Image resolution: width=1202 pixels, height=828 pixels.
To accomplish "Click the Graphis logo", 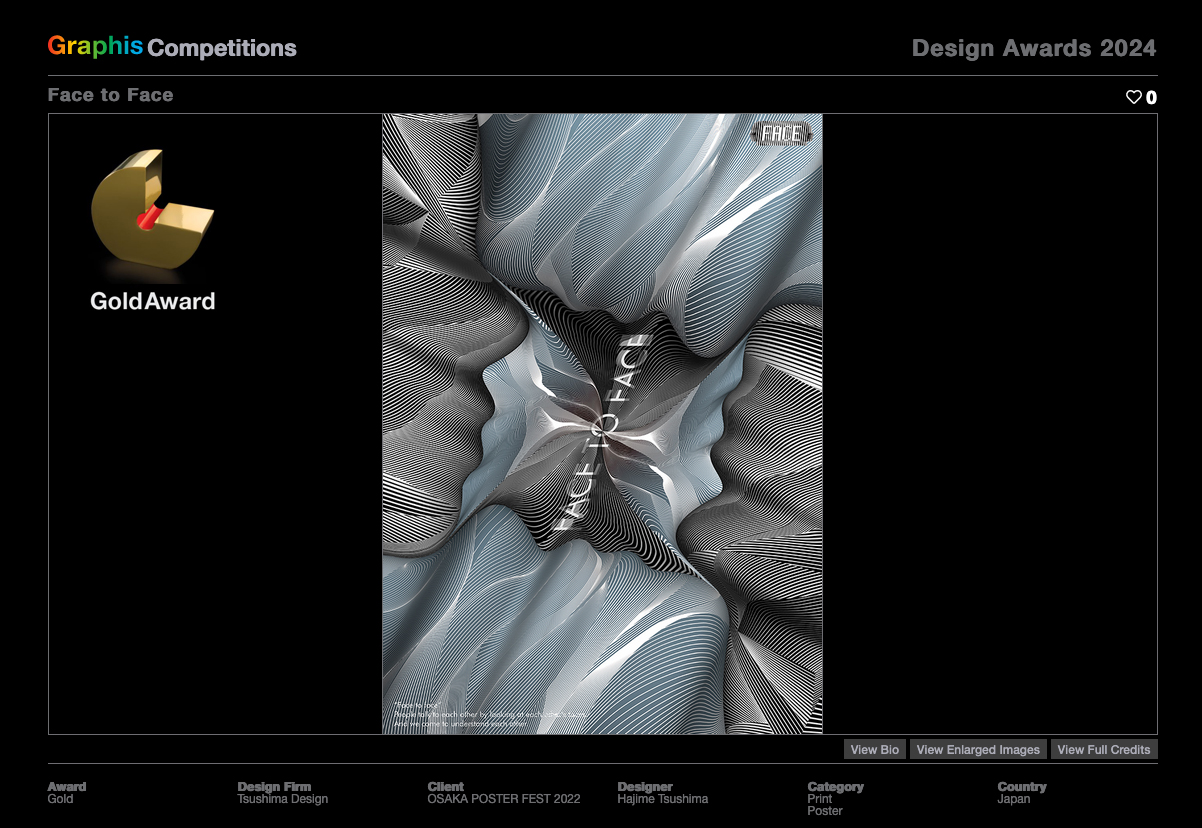I will [x=94, y=46].
